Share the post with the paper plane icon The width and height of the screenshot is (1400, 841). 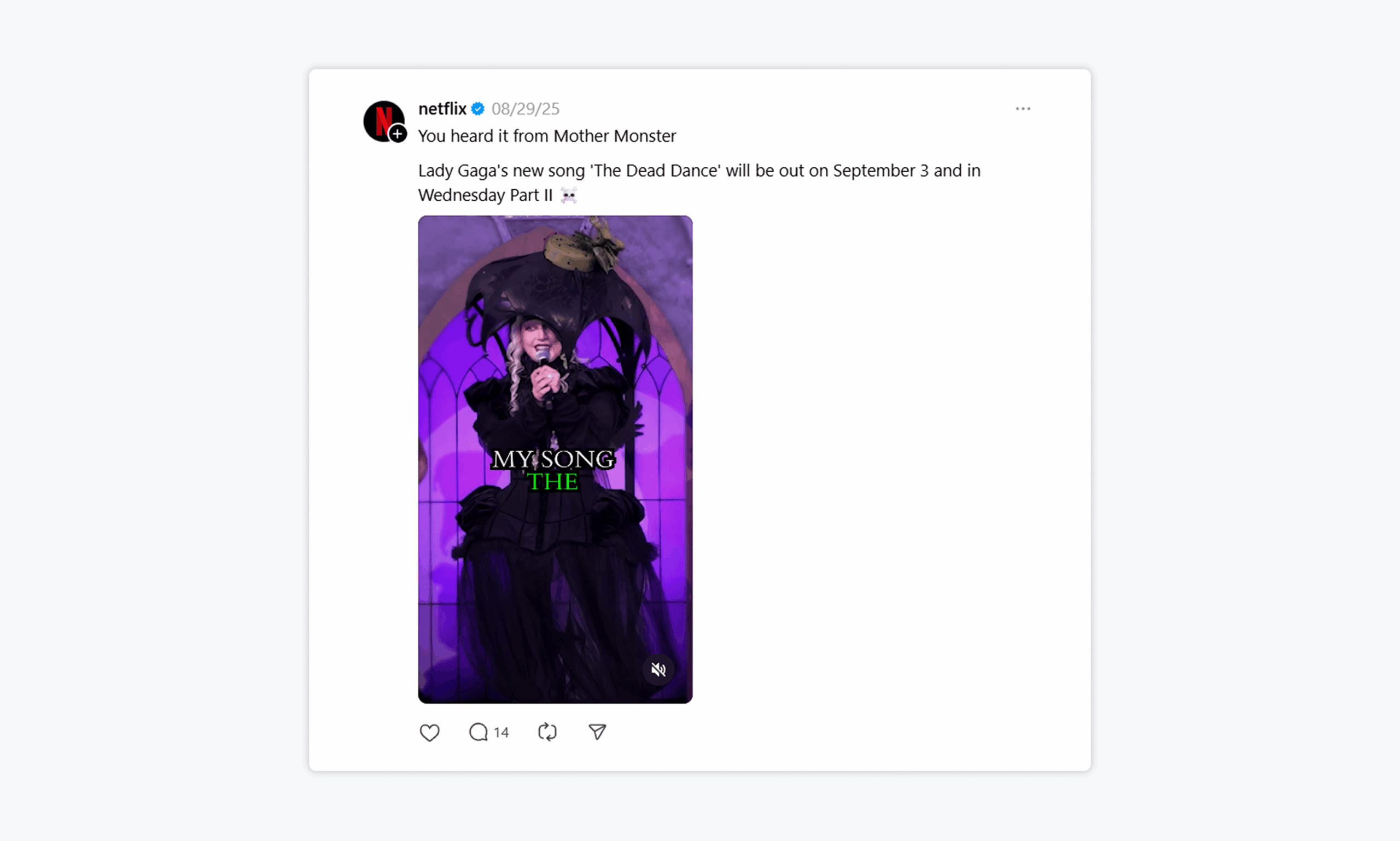click(x=597, y=732)
